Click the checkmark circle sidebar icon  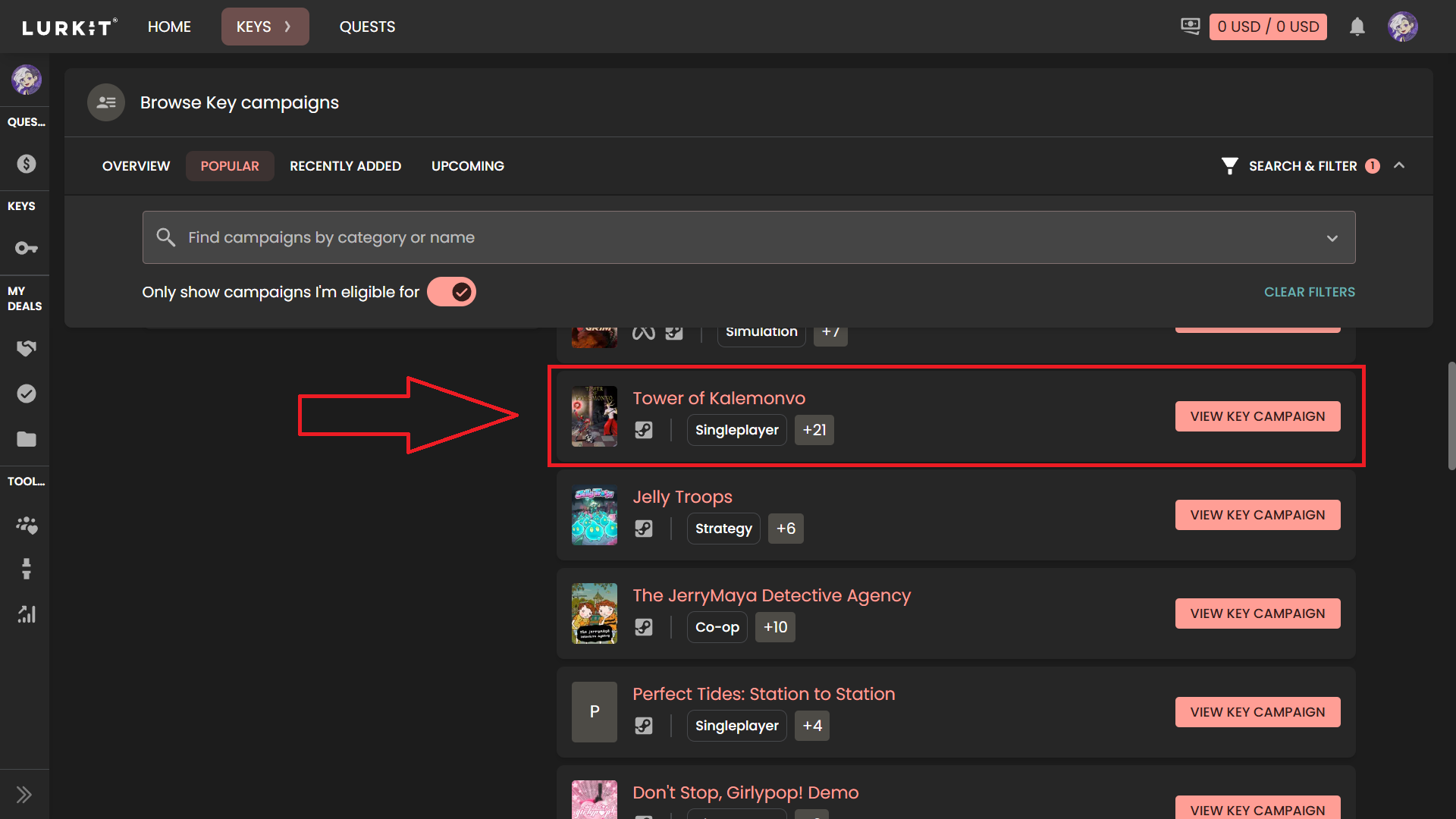(27, 394)
